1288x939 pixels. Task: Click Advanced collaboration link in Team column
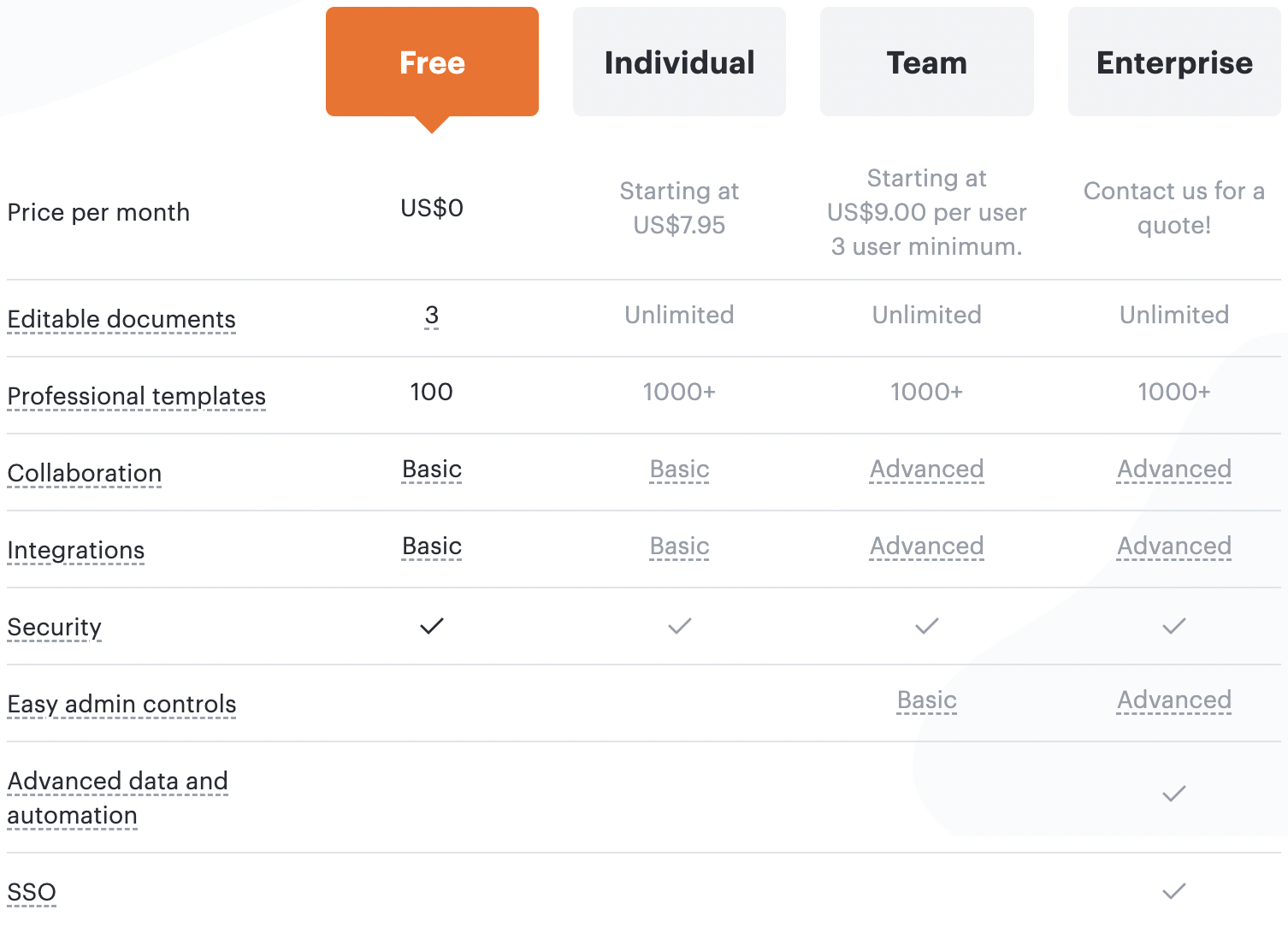pos(927,469)
